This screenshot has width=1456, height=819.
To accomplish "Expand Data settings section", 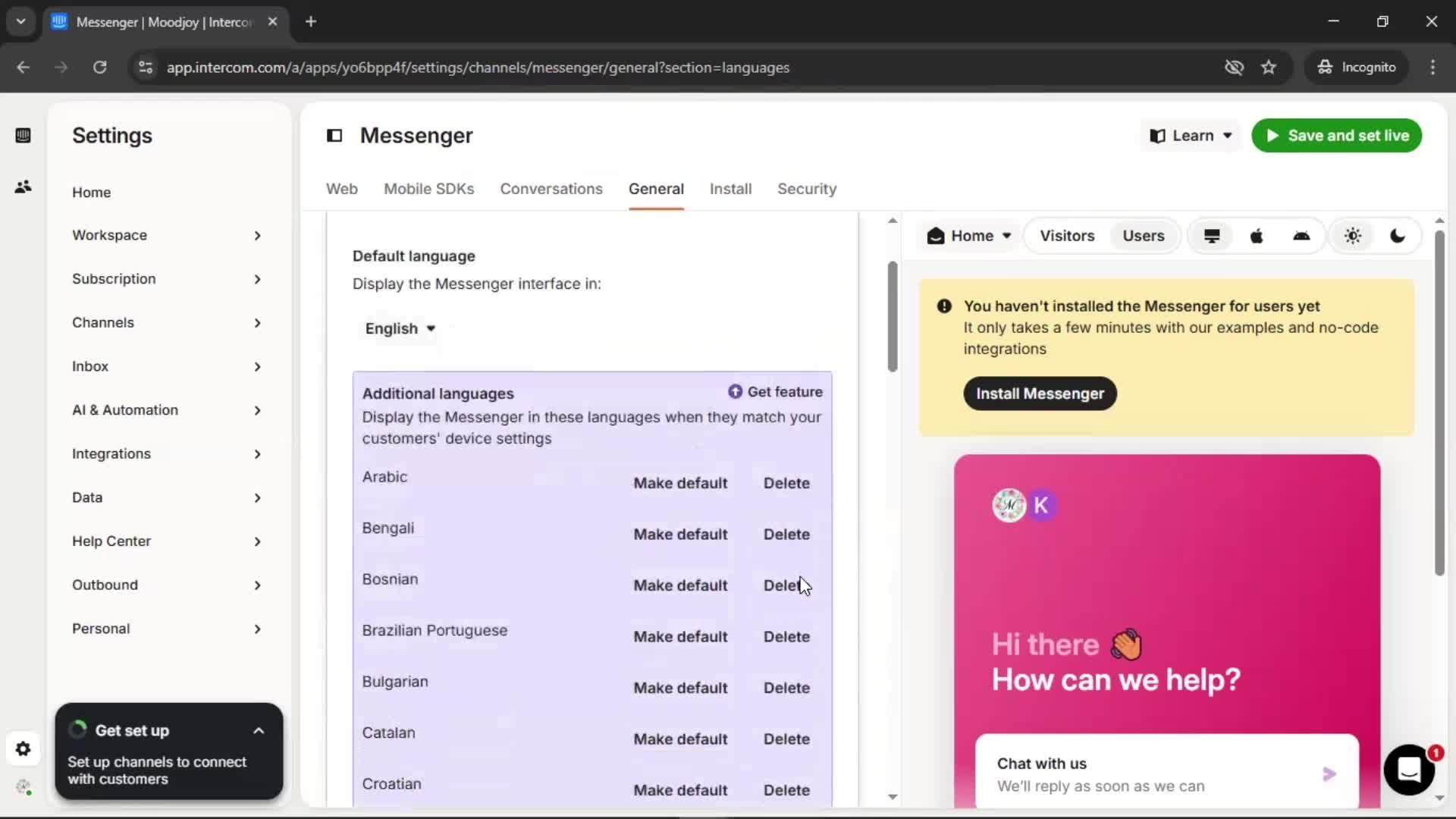I will coord(168,498).
